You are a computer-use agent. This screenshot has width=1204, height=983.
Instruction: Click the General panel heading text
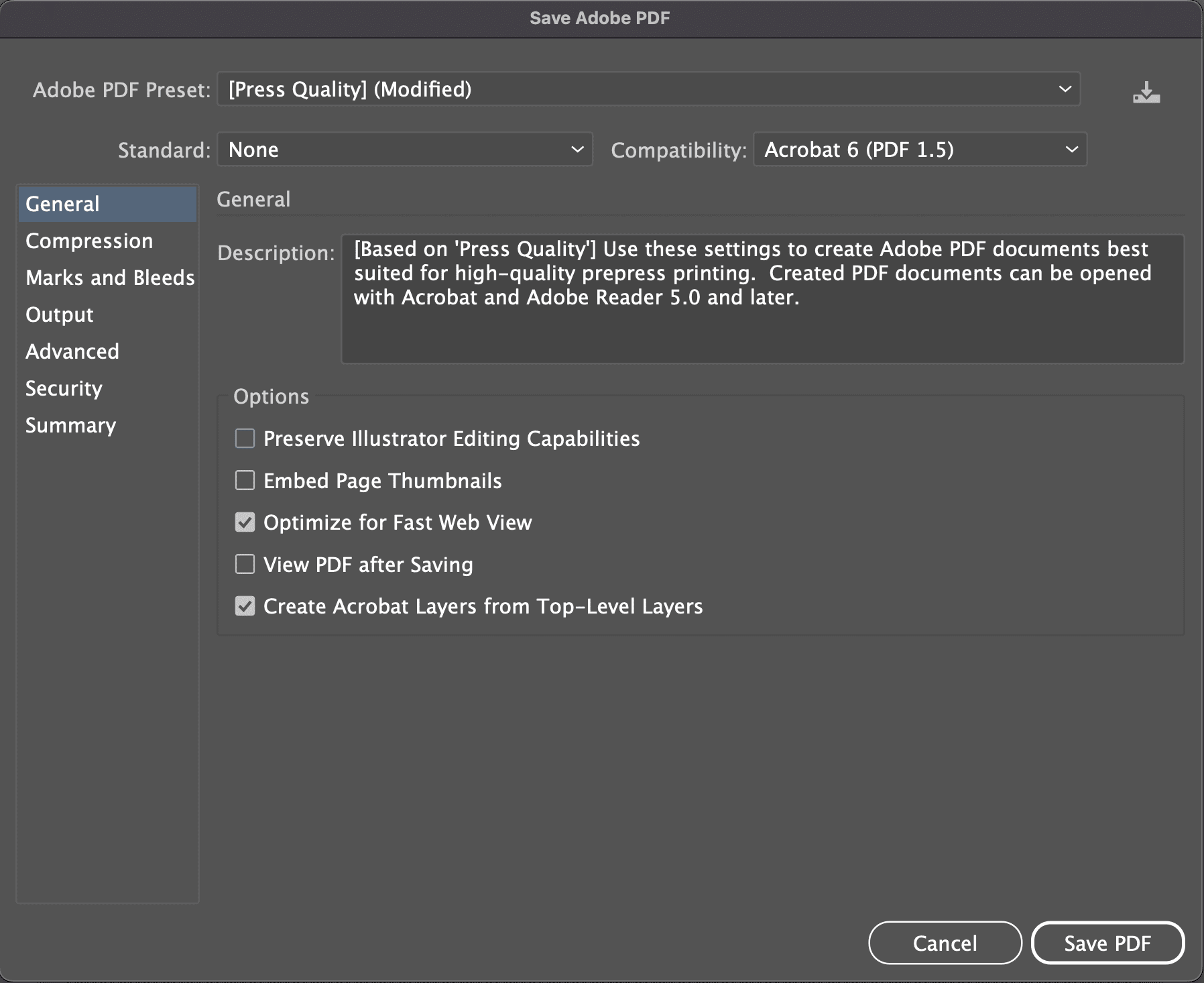(253, 199)
